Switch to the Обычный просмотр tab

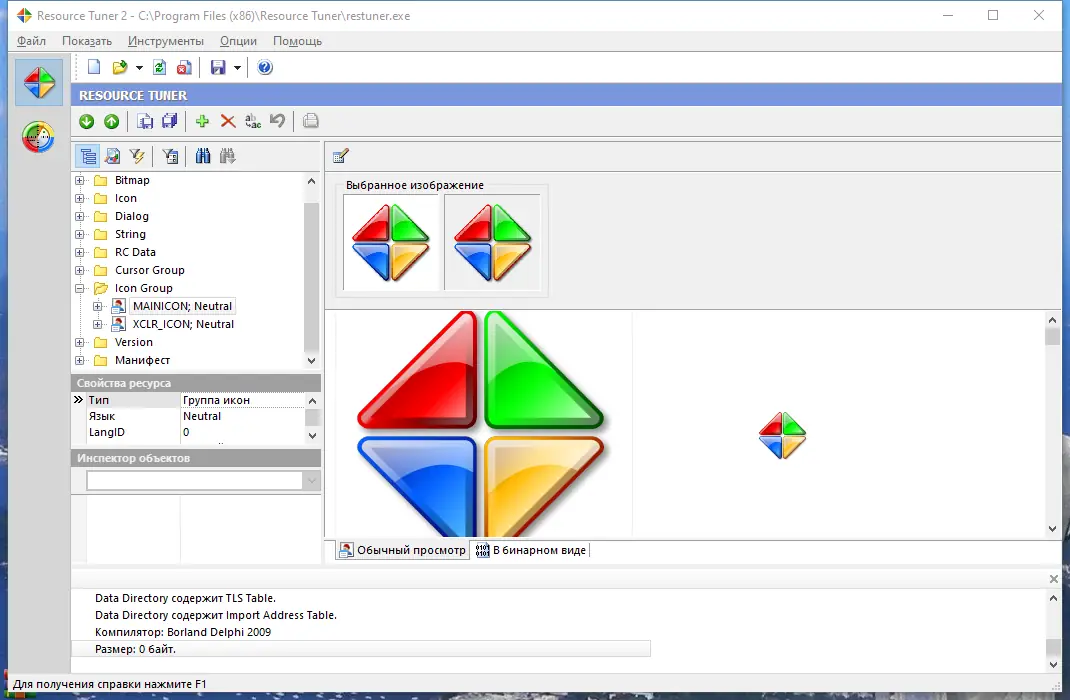[403, 550]
